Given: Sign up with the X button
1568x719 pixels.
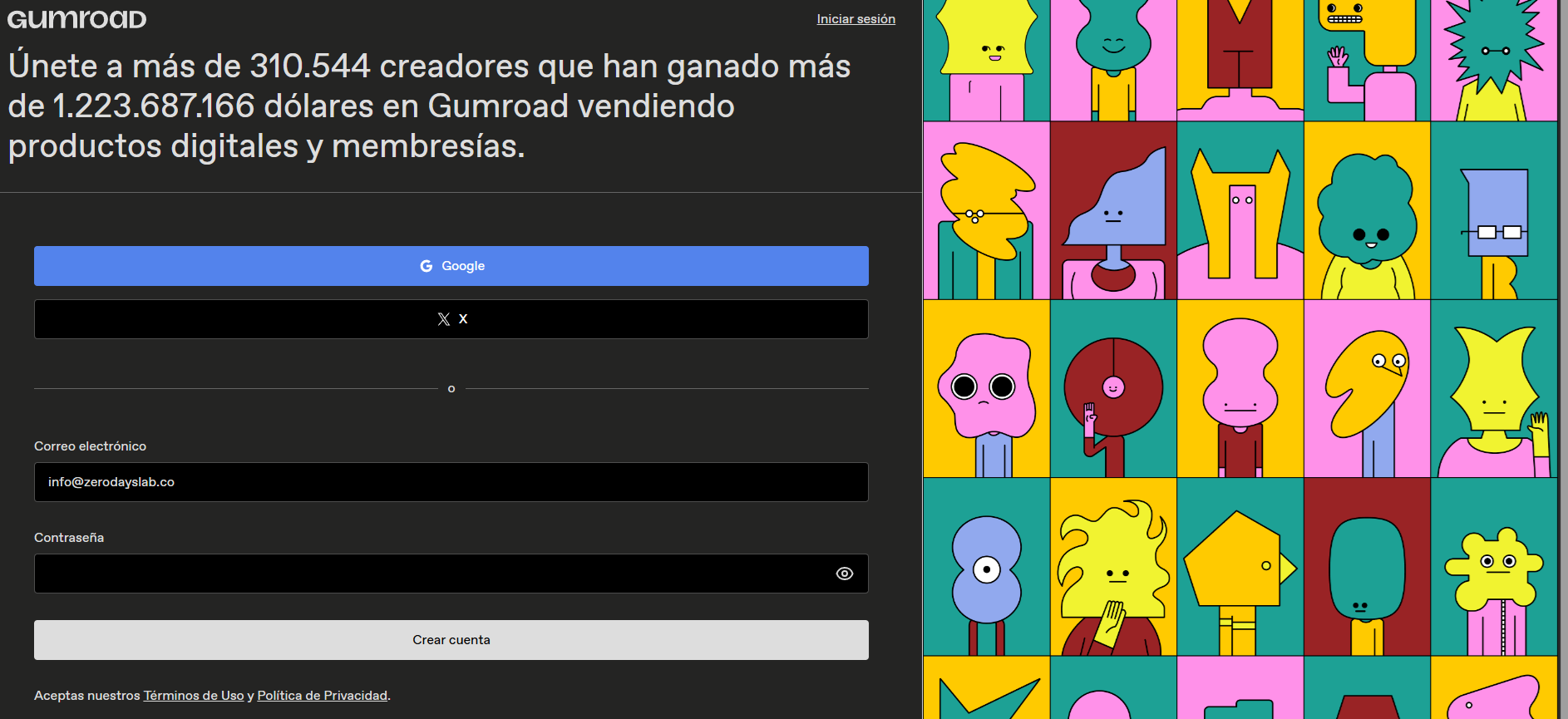Looking at the screenshot, I should [x=451, y=319].
